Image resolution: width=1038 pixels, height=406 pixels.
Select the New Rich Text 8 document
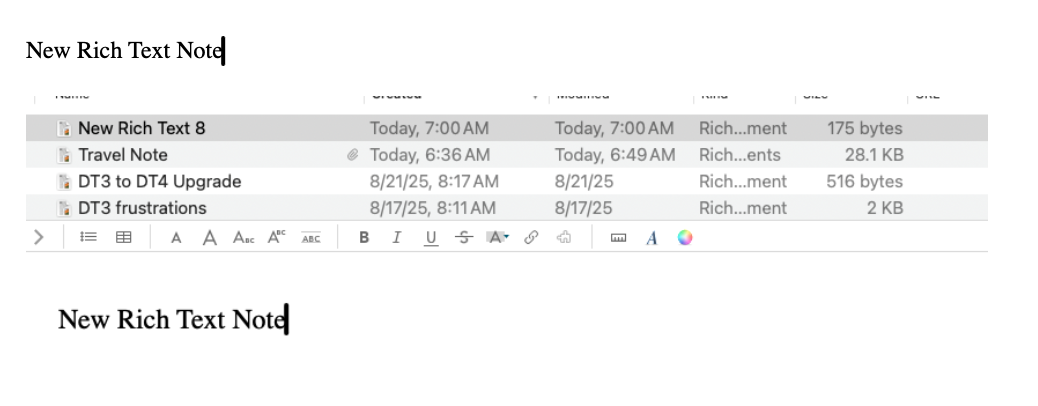click(x=141, y=128)
